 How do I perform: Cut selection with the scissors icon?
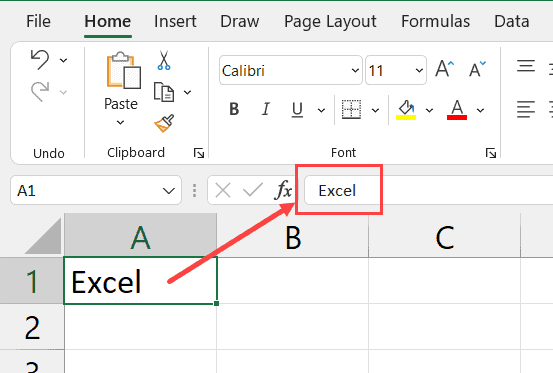click(x=164, y=60)
